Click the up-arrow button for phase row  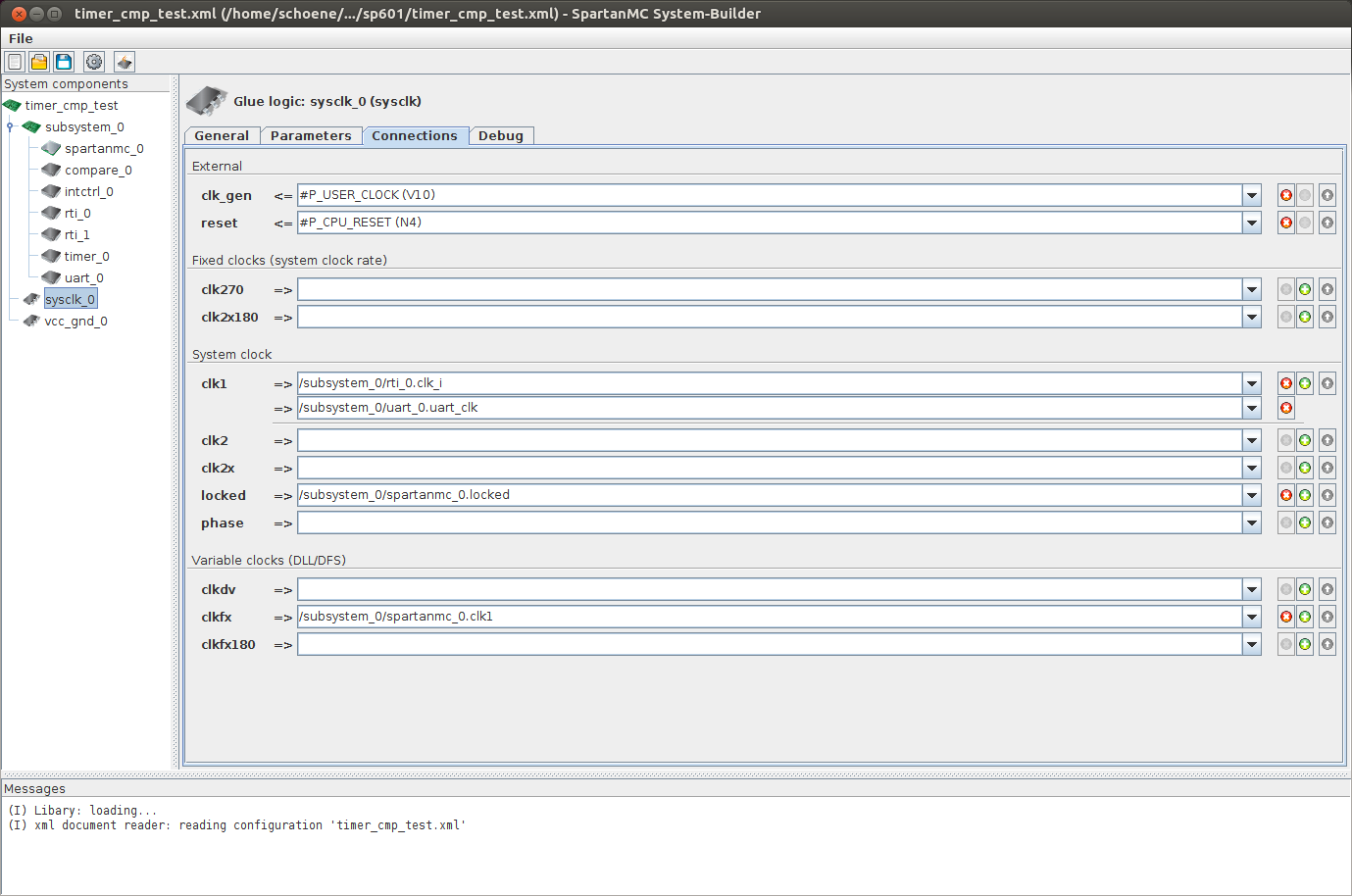1327,523
